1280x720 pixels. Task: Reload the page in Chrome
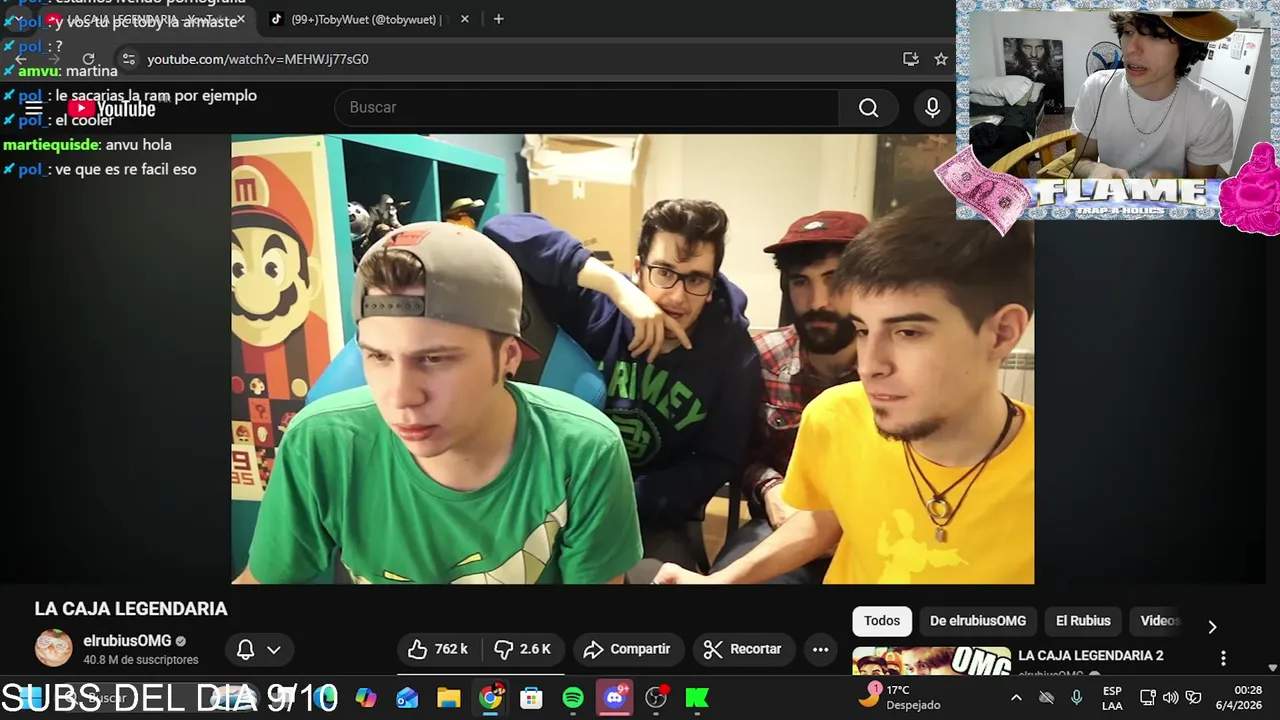point(88,59)
